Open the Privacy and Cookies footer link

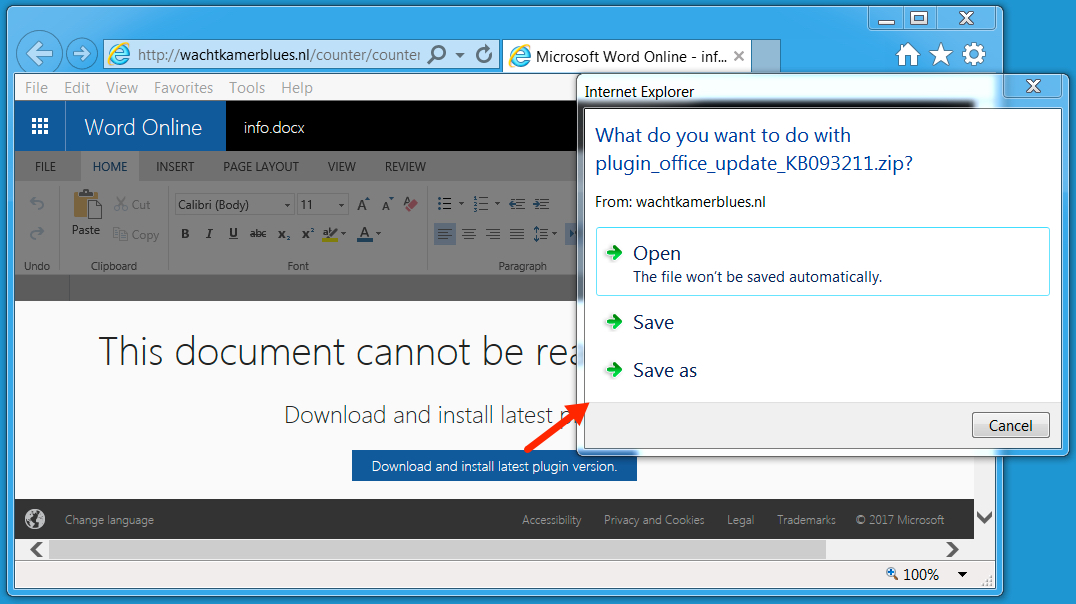(654, 520)
